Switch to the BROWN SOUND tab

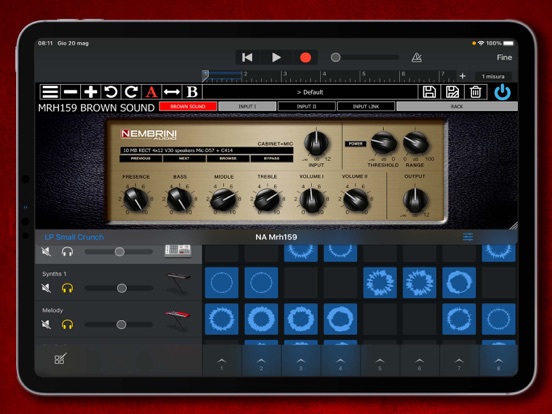click(188, 106)
